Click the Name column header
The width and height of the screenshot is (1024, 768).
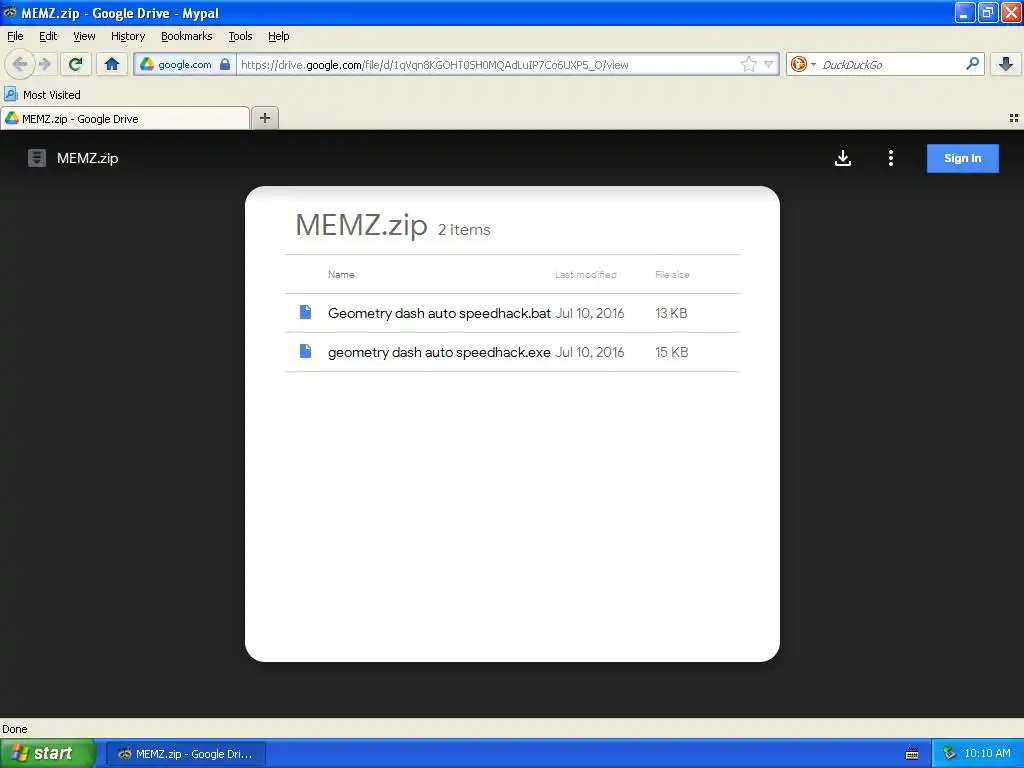[341, 274]
